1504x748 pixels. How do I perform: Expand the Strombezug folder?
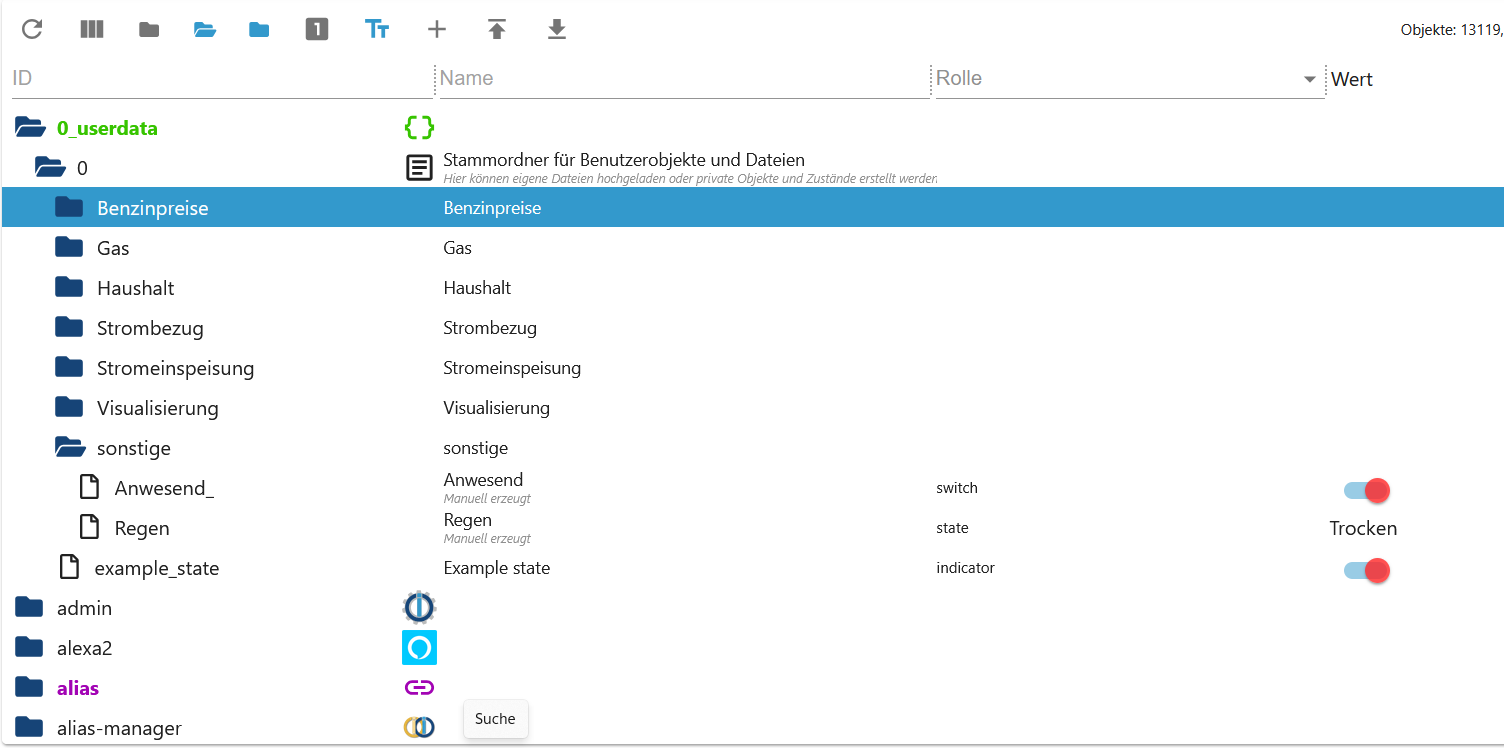click(x=69, y=327)
